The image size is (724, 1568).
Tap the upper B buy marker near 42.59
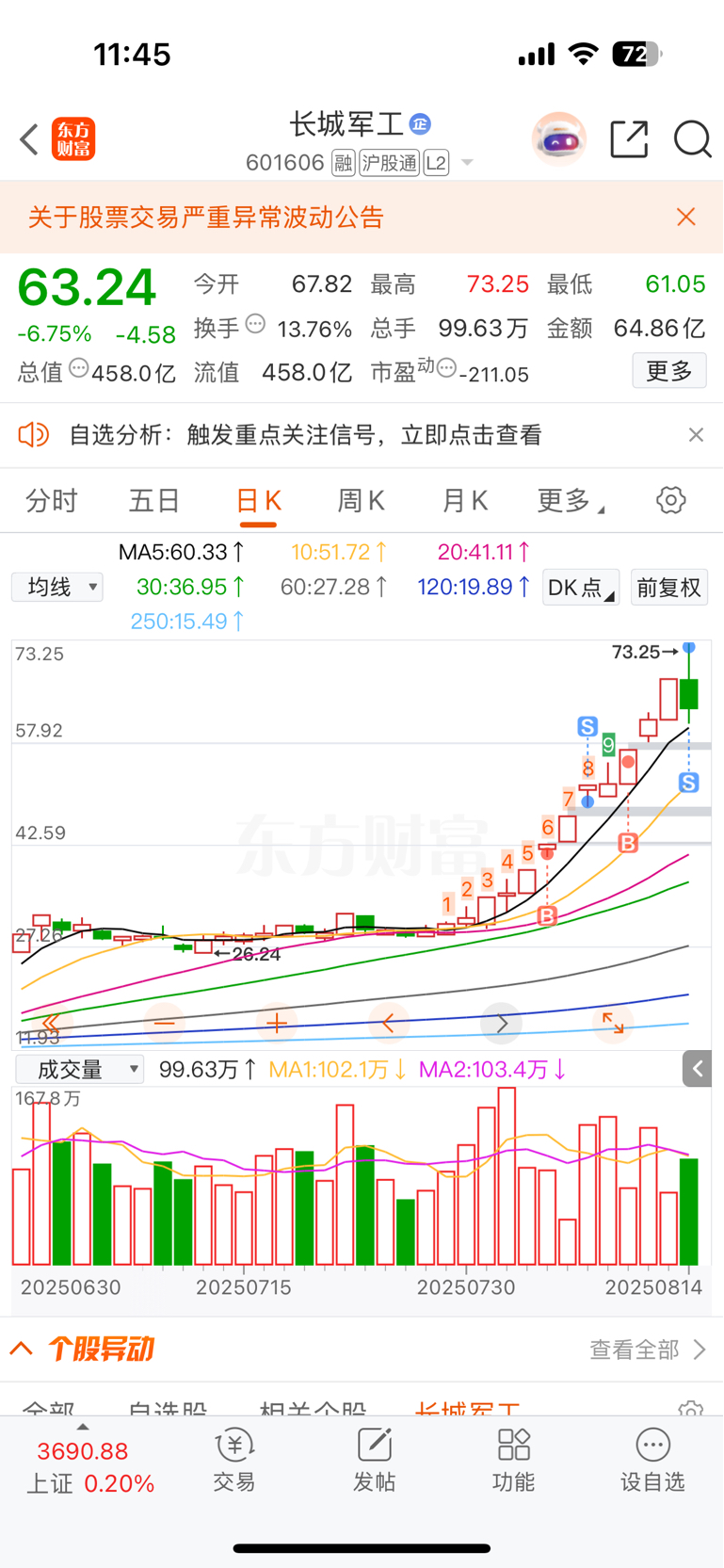(x=628, y=843)
